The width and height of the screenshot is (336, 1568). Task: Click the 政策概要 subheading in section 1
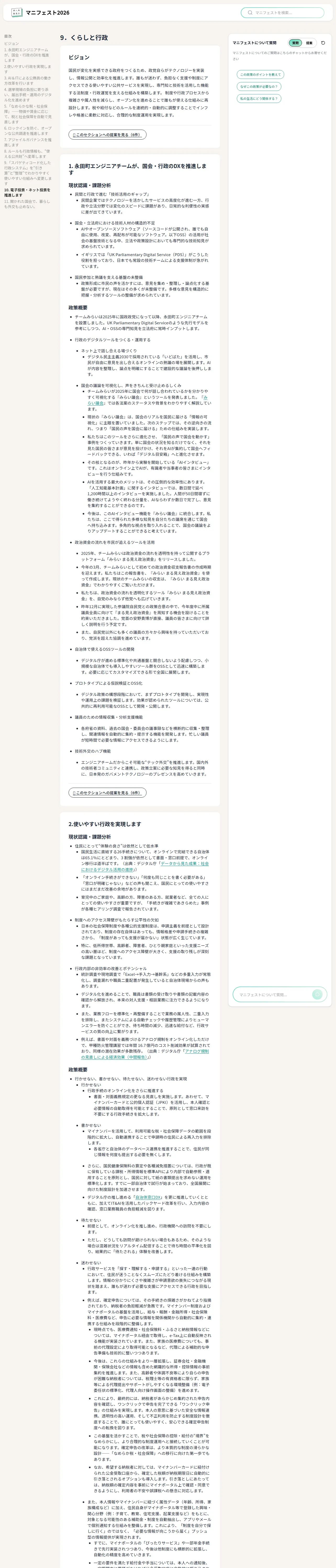78,307
